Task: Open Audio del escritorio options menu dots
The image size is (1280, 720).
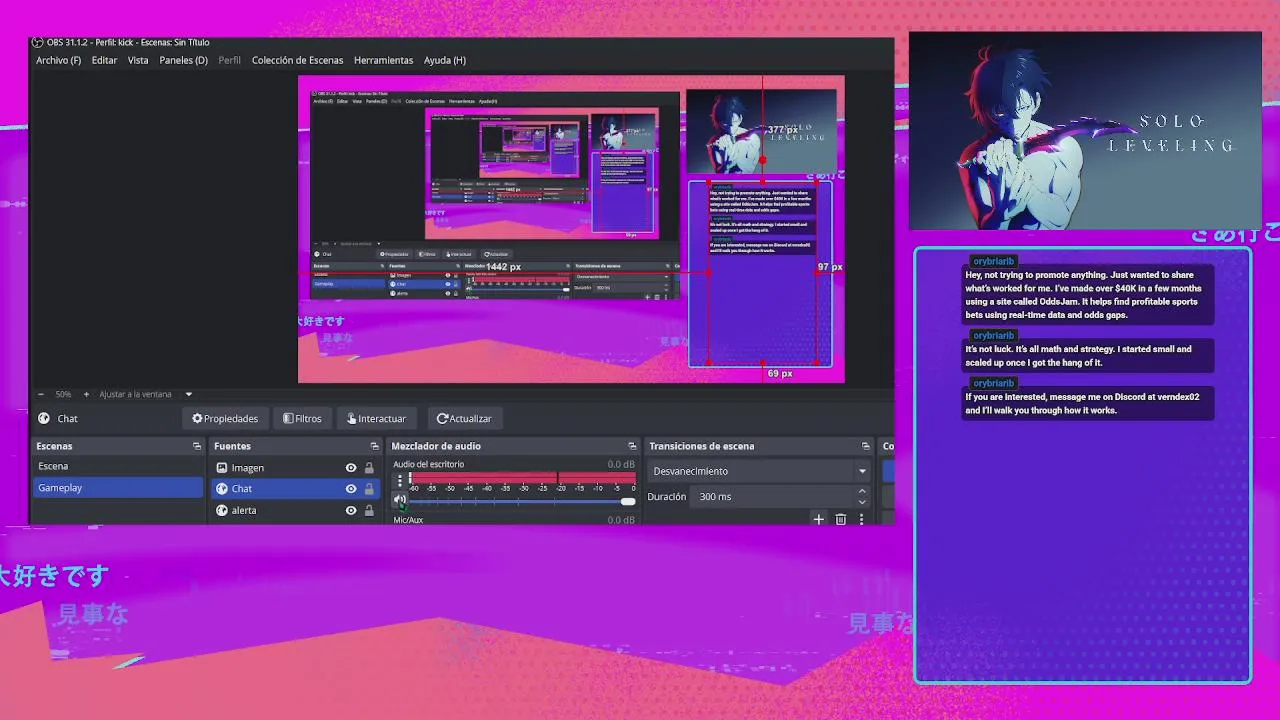Action: tap(400, 481)
